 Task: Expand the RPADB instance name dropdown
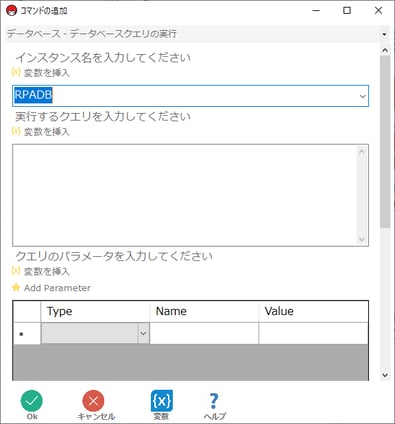(x=362, y=96)
